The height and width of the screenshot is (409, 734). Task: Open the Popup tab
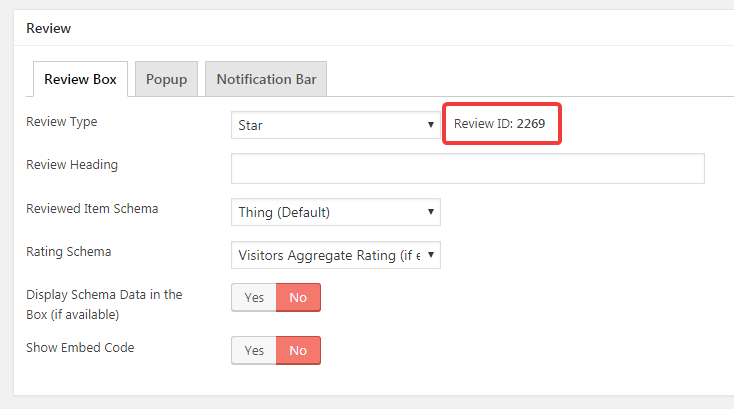(166, 79)
